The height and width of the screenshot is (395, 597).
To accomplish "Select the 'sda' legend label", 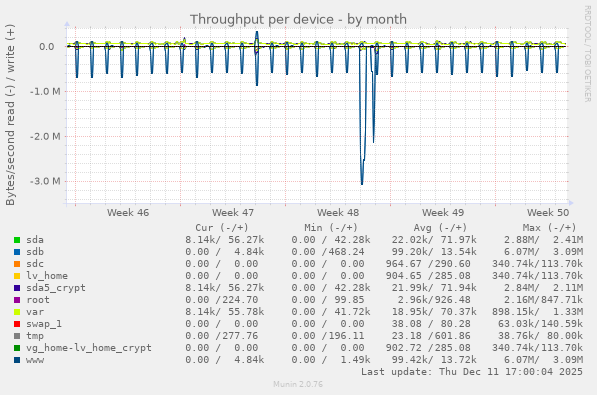I will tap(35, 240).
